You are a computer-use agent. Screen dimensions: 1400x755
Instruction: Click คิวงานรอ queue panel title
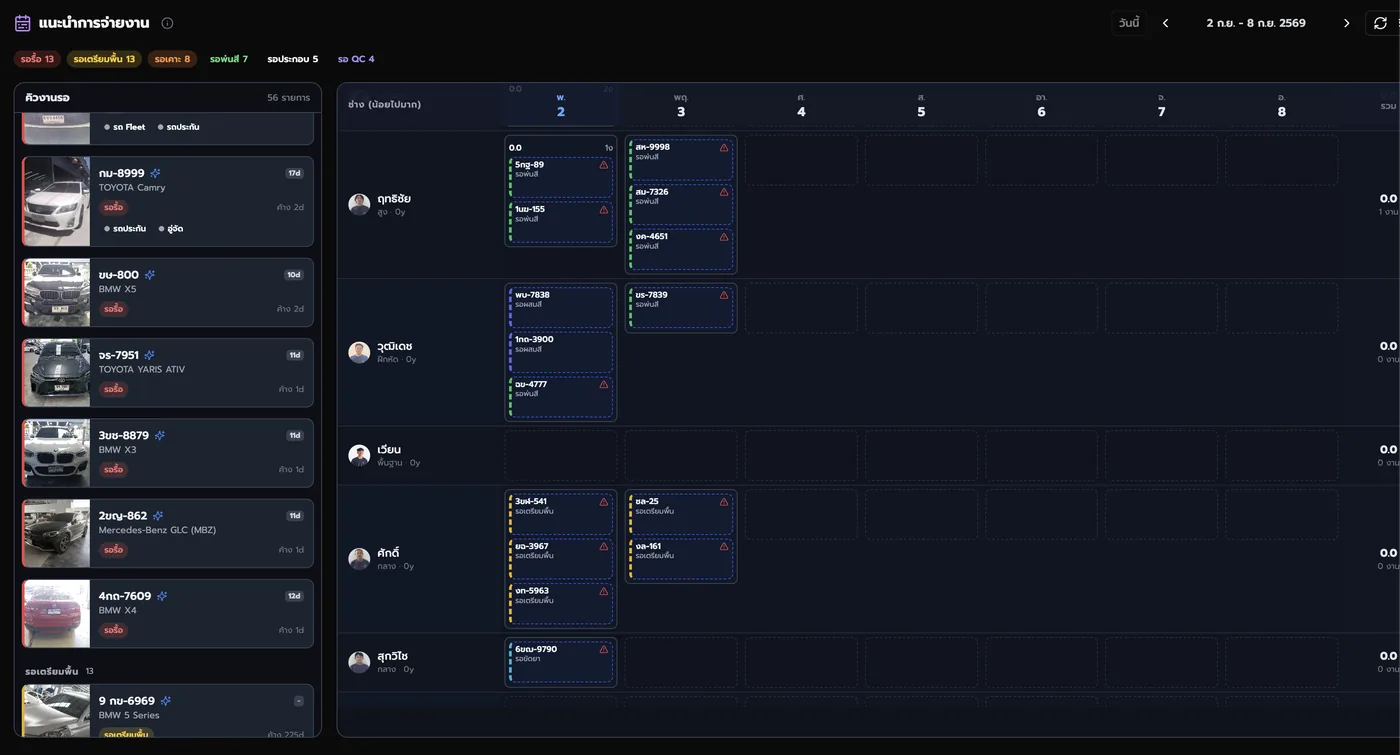[47, 98]
